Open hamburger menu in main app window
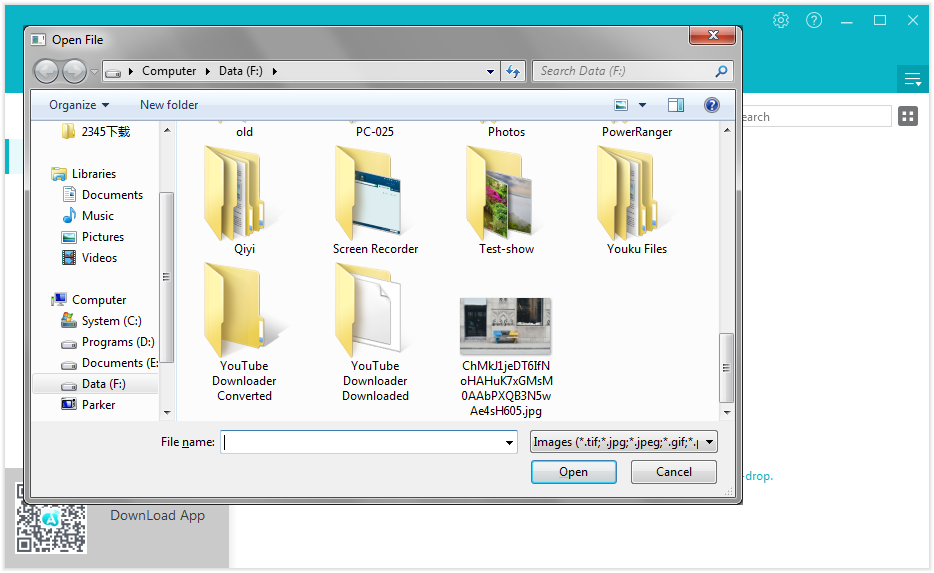The width and height of the screenshot is (934, 573). click(x=913, y=79)
